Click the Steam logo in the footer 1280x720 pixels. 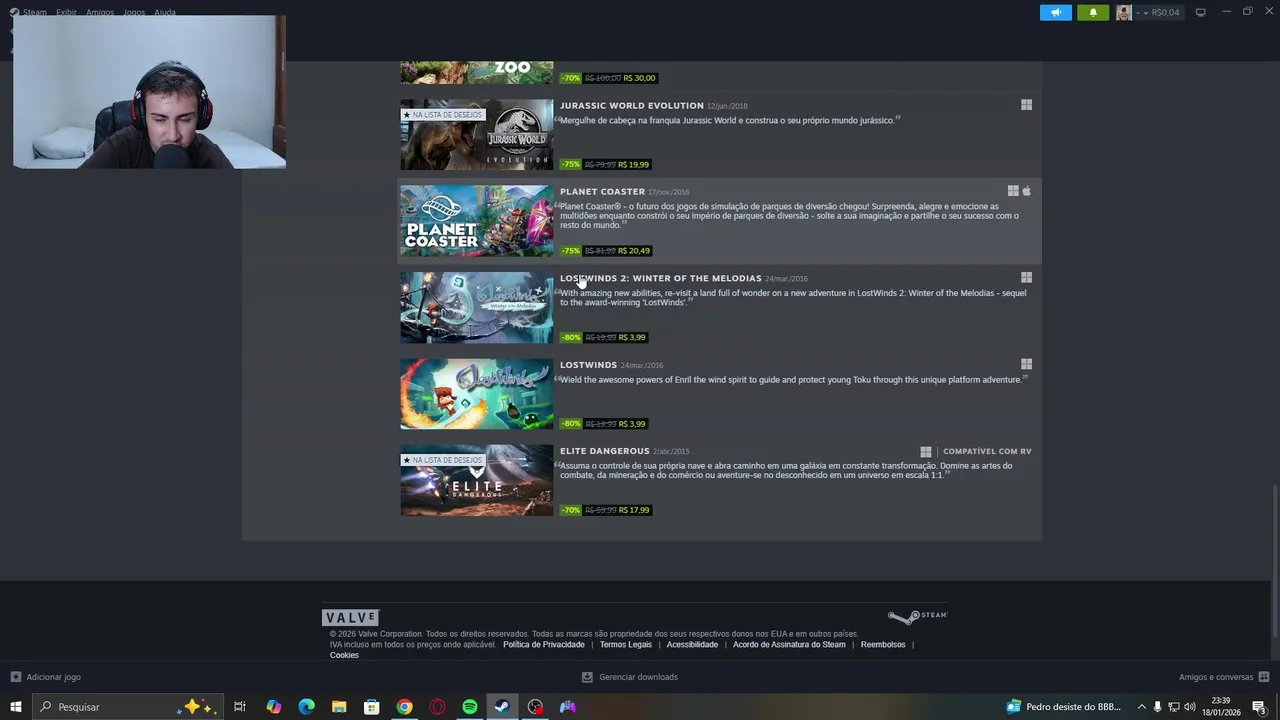917,617
